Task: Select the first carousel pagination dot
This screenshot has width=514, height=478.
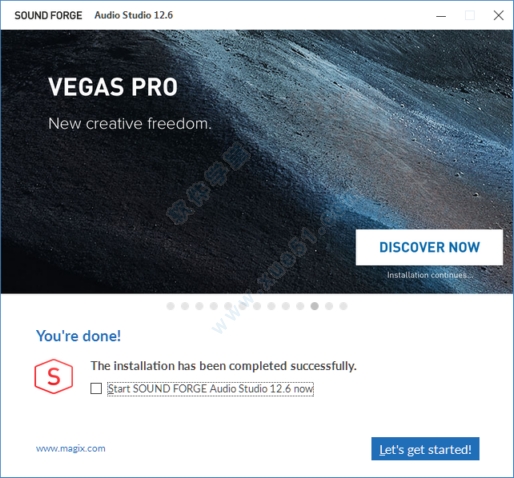Action: (171, 306)
